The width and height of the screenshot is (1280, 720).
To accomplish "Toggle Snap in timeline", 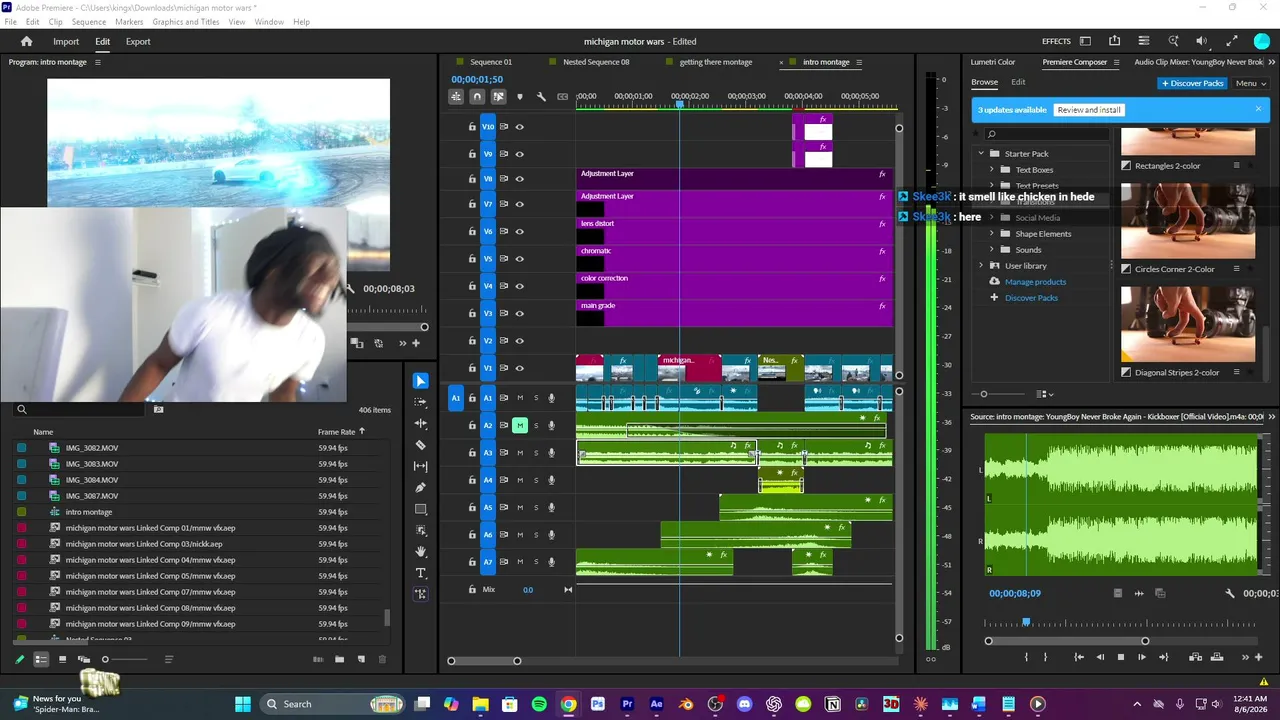I will pos(477,97).
